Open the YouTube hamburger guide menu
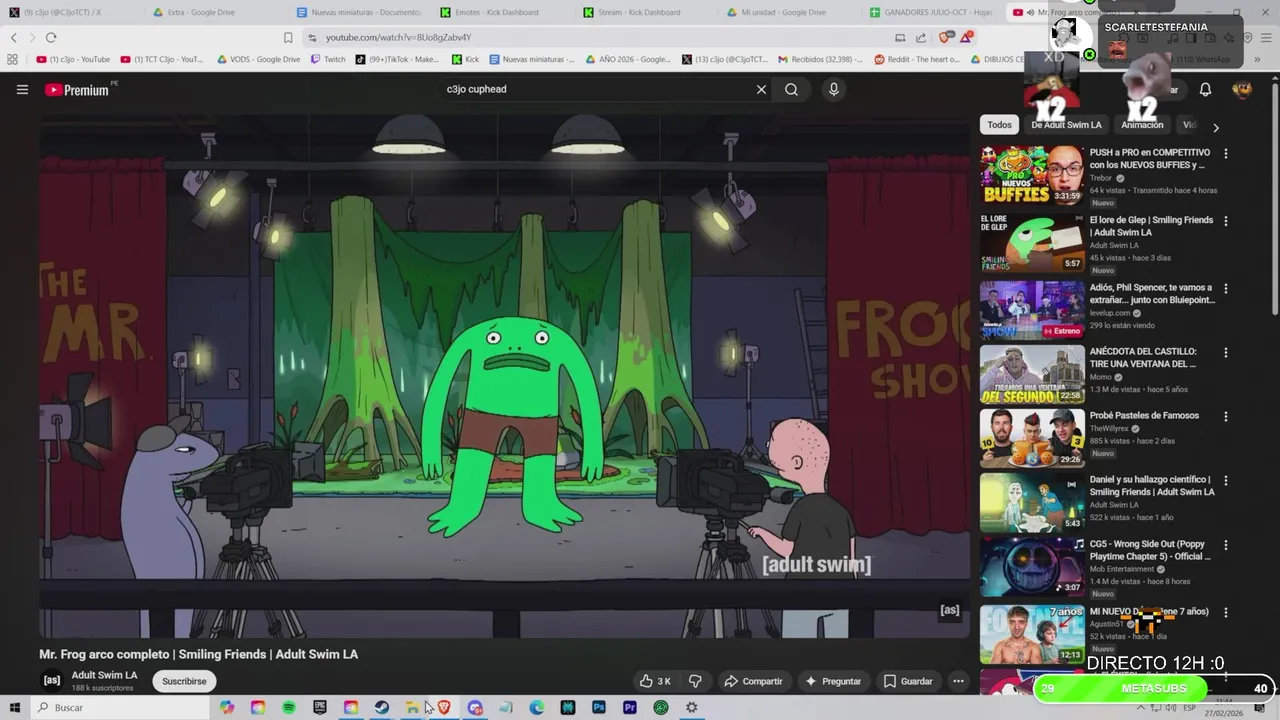This screenshot has width=1280, height=720. pos(22,90)
